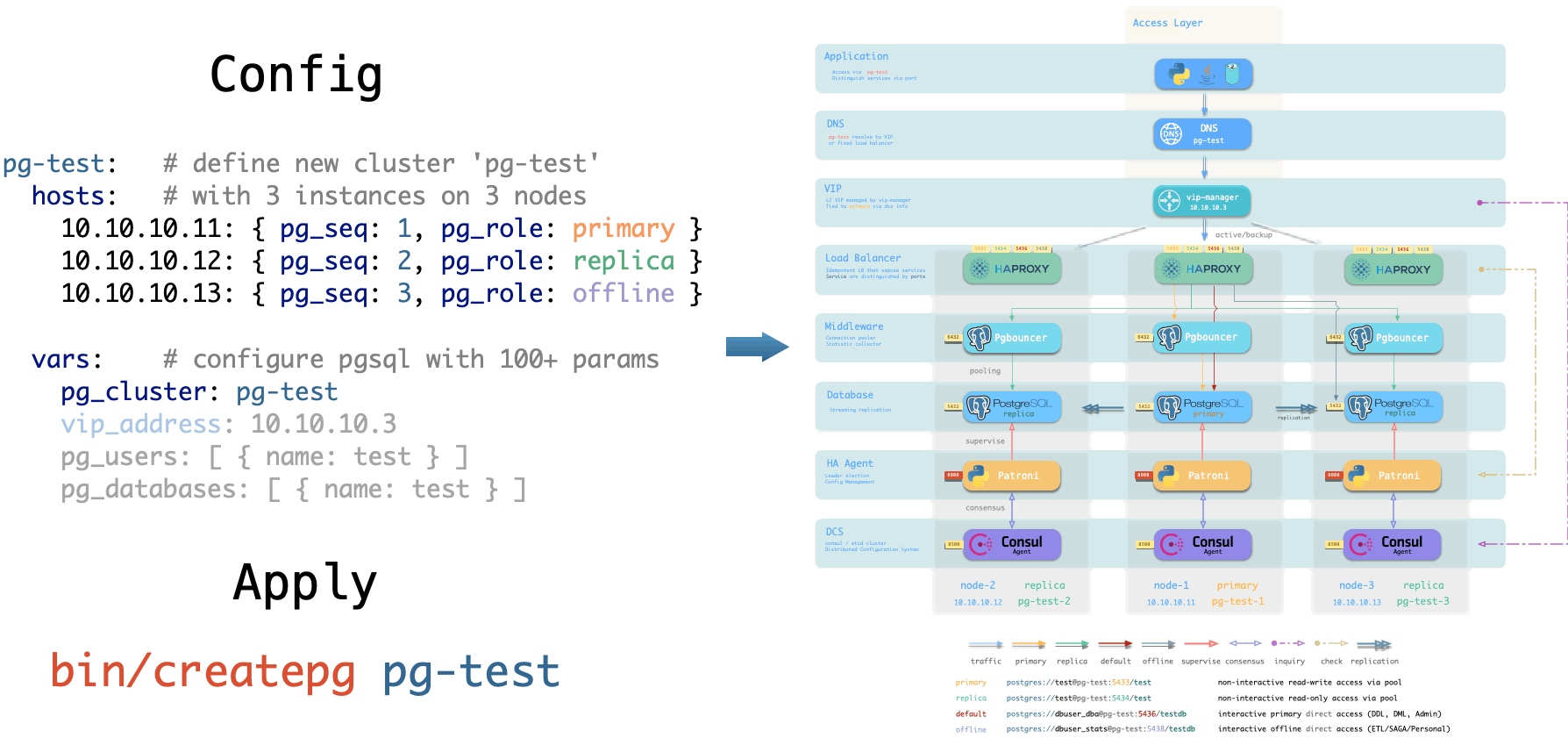The image size is (1568, 738).
Task: Click the orange 'primary' pg_role value
Action: 624,230
